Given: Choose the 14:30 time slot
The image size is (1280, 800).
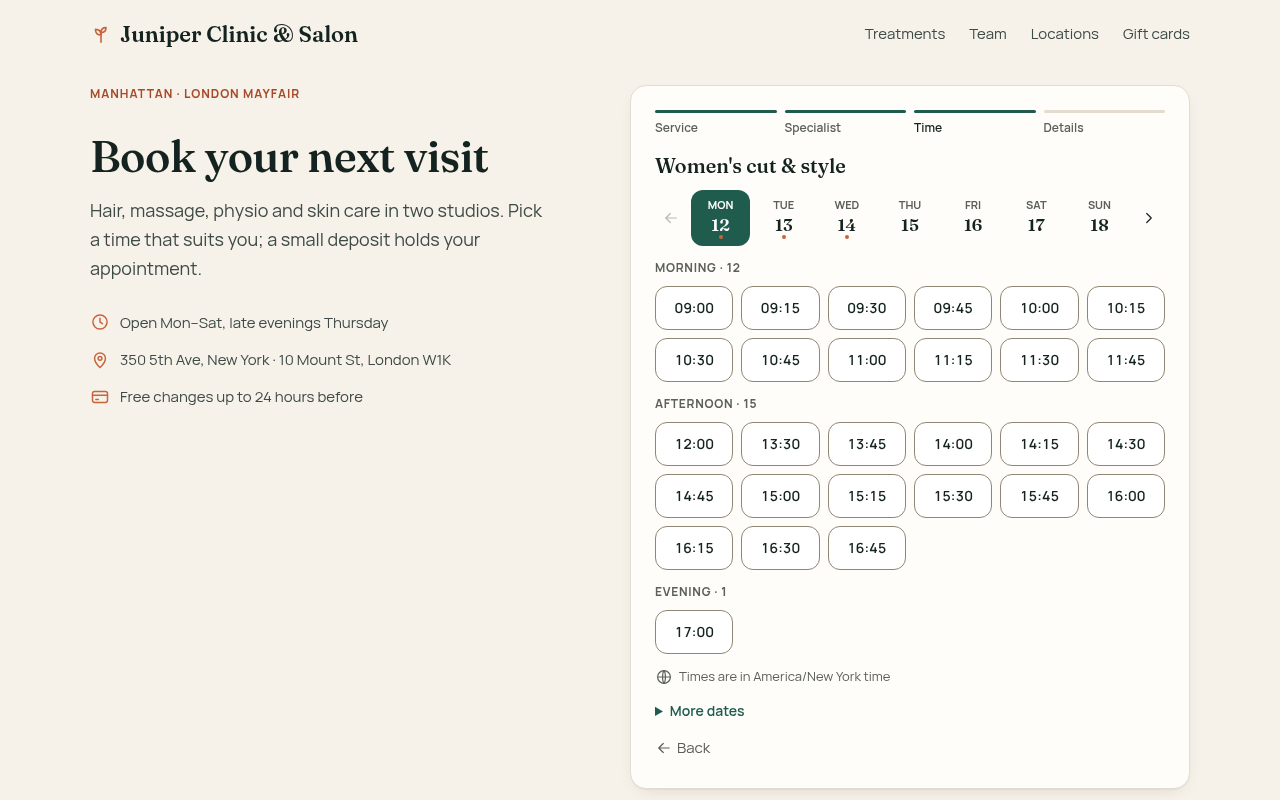Looking at the screenshot, I should pyautogui.click(x=1126, y=444).
